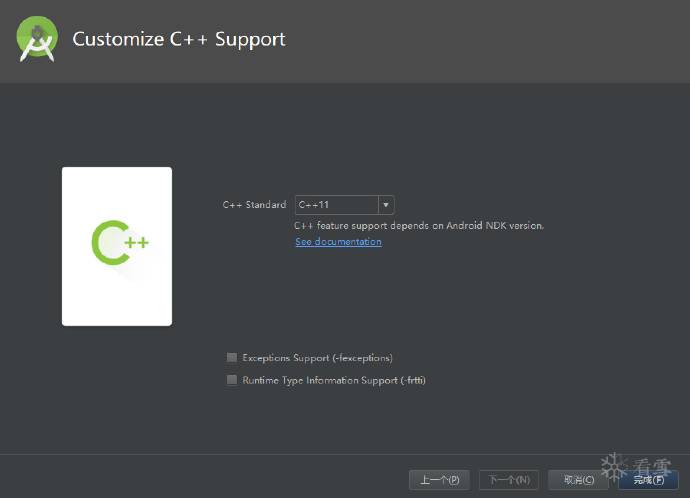Click the 上一个(P) previous button
Viewport: 690px width, 498px height.
(439, 480)
